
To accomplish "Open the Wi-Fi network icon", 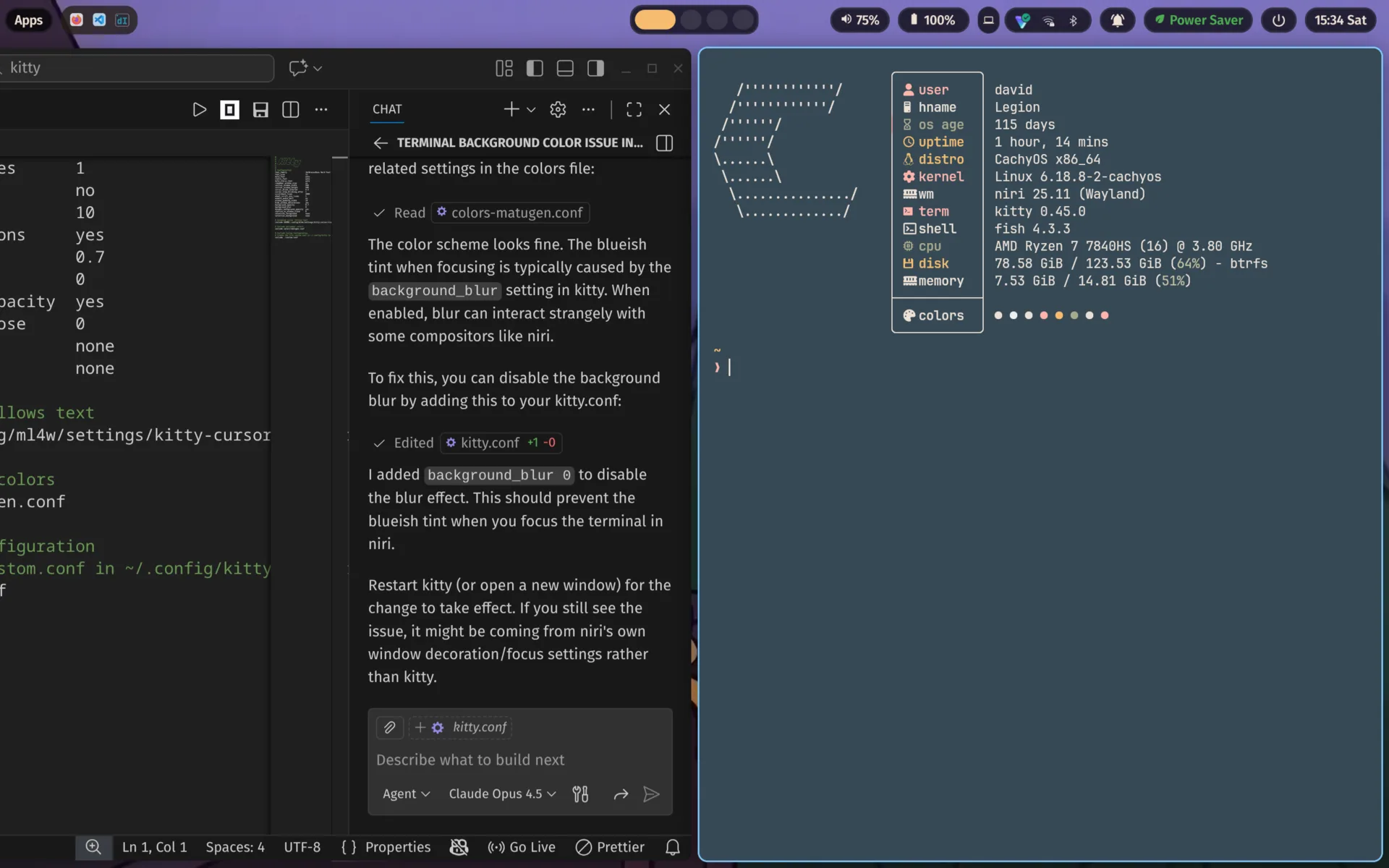I will 1048,20.
